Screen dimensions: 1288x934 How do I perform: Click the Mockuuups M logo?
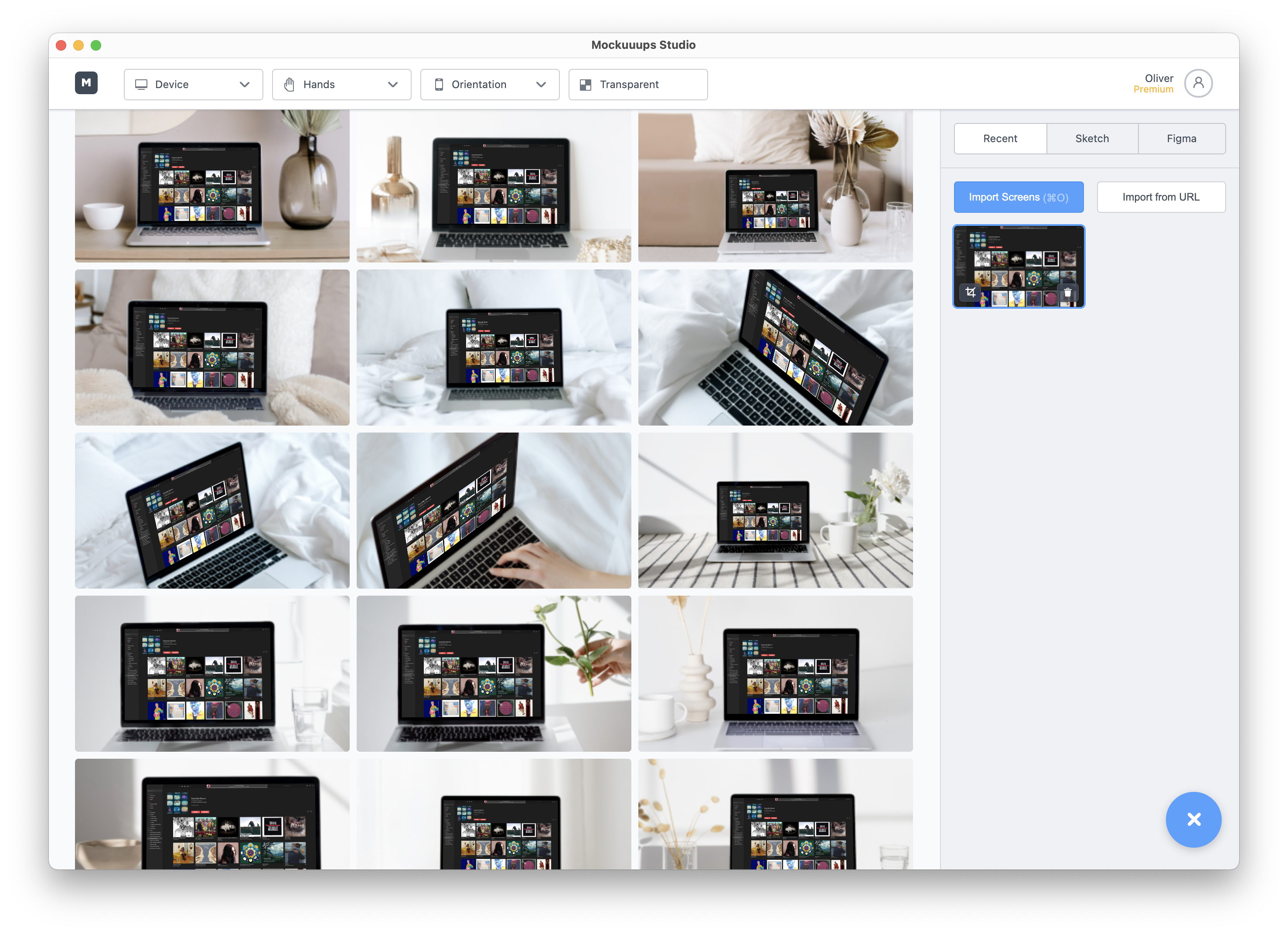pyautogui.click(x=86, y=83)
